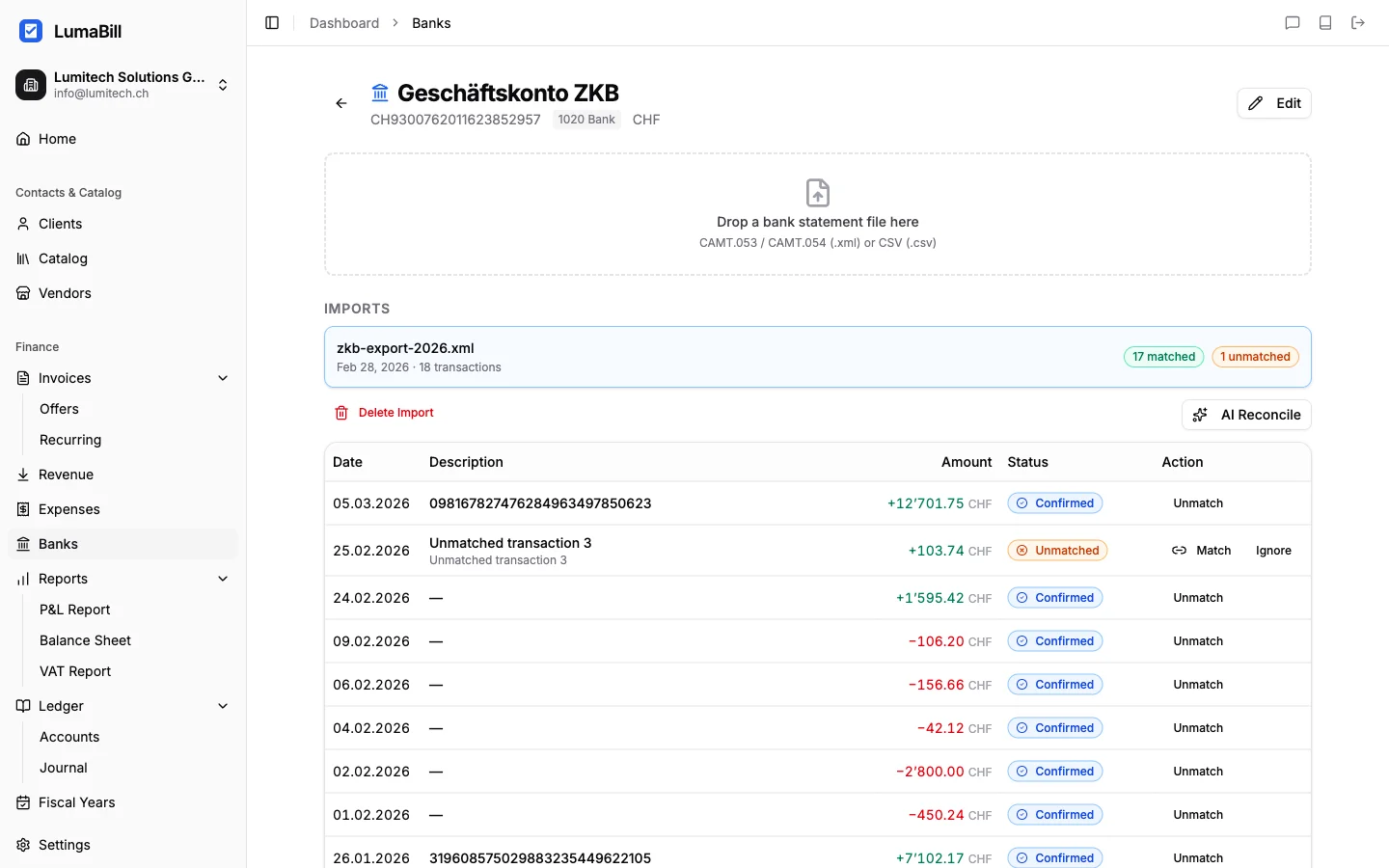Navigate to Dashboard in the breadcrumb

tap(344, 22)
